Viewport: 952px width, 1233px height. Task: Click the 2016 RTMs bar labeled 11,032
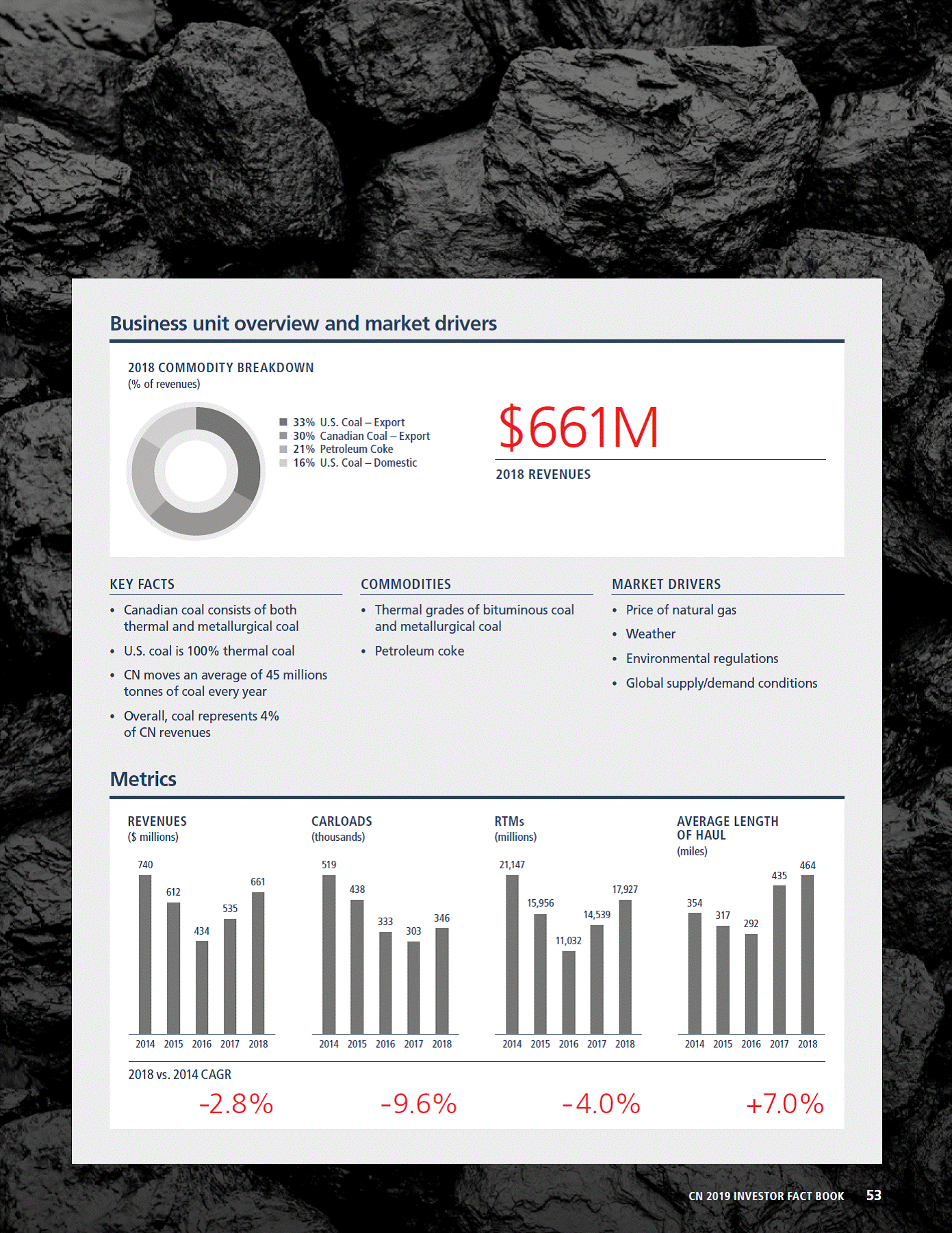click(569, 993)
